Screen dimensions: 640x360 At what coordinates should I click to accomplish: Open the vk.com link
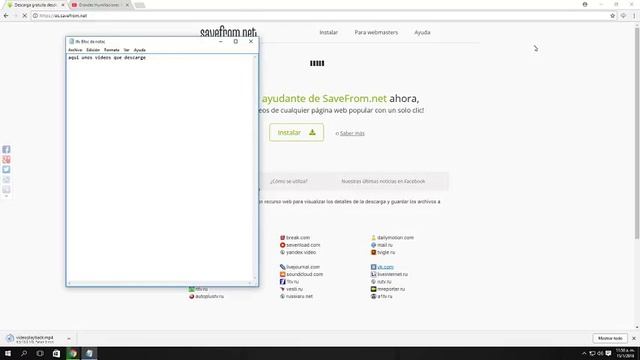[385, 267]
